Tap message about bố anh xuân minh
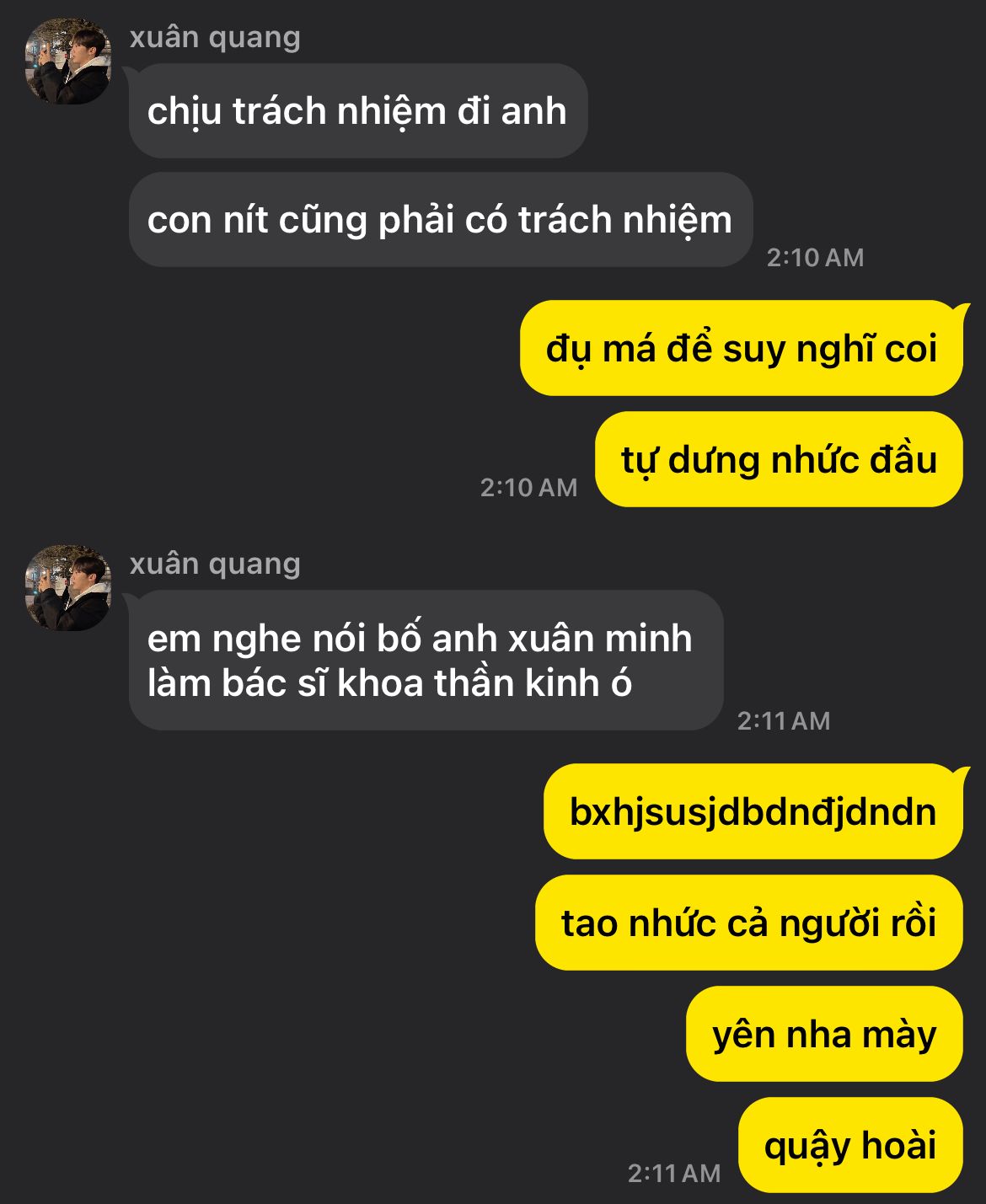 click(x=426, y=661)
